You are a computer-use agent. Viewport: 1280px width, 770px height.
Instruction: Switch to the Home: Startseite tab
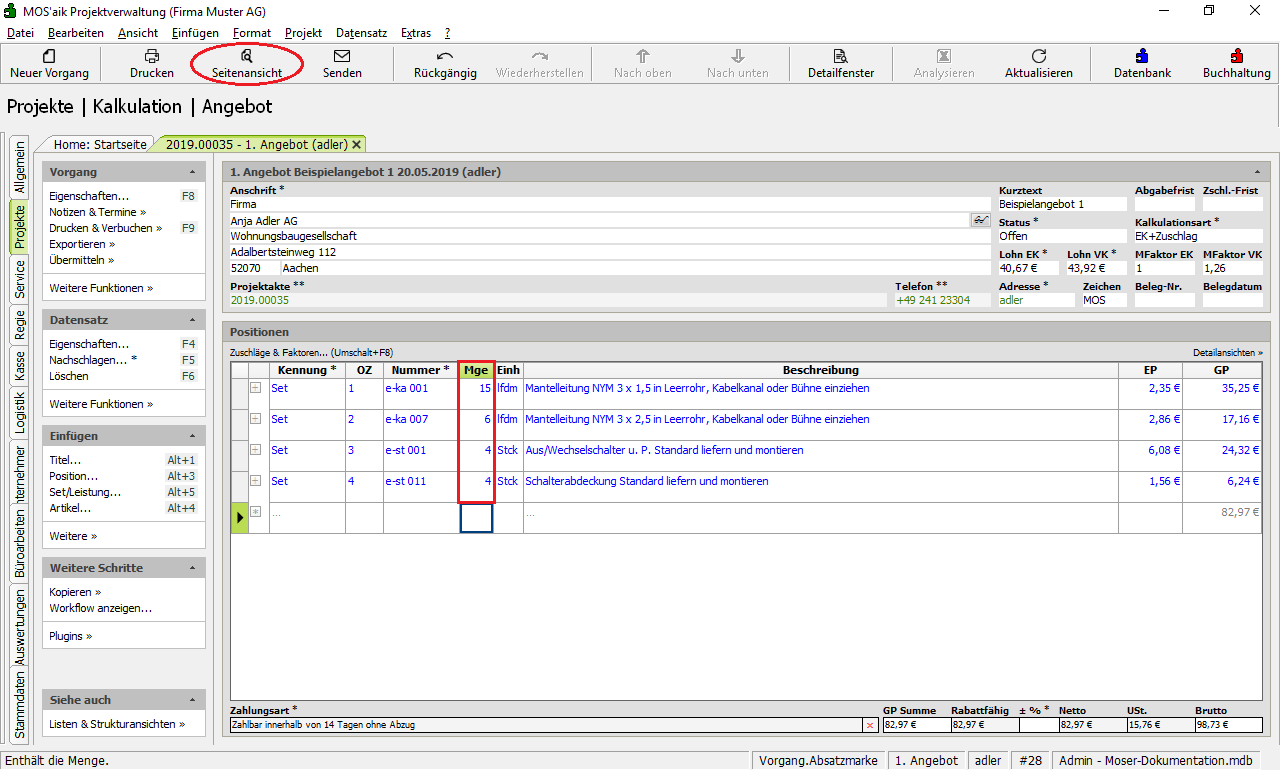(x=100, y=144)
